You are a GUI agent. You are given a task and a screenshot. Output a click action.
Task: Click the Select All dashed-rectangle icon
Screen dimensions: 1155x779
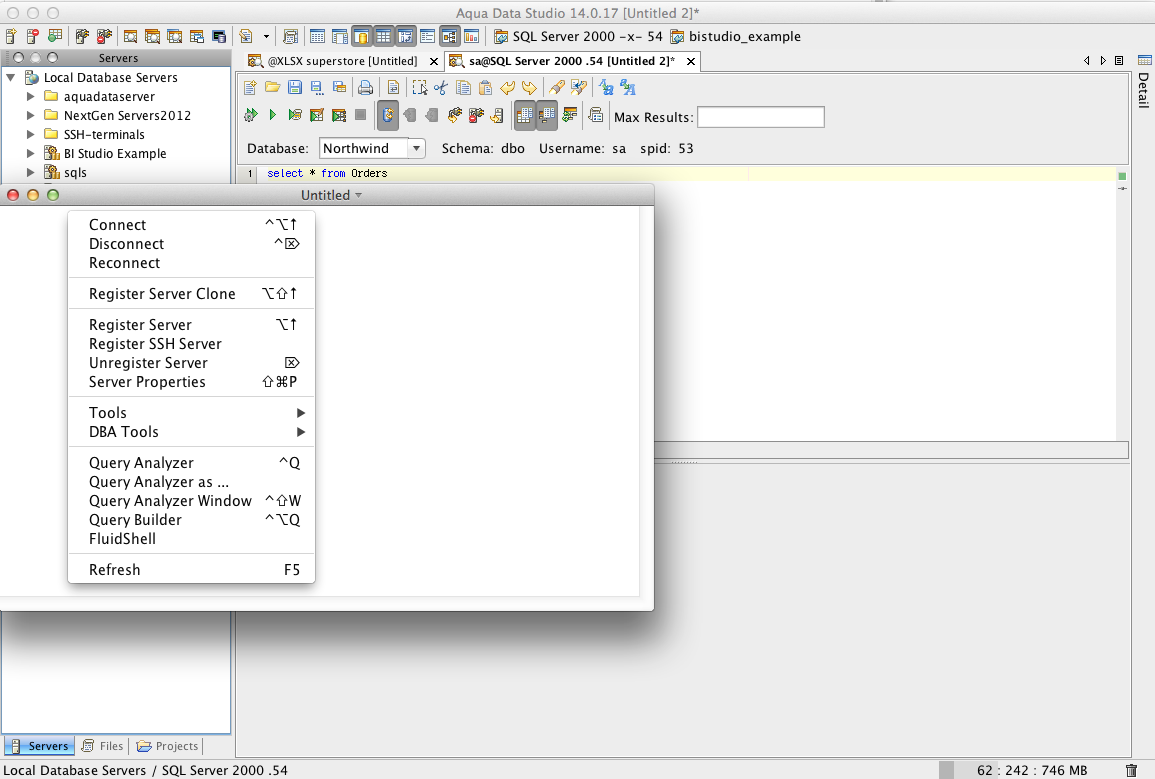tap(420, 88)
